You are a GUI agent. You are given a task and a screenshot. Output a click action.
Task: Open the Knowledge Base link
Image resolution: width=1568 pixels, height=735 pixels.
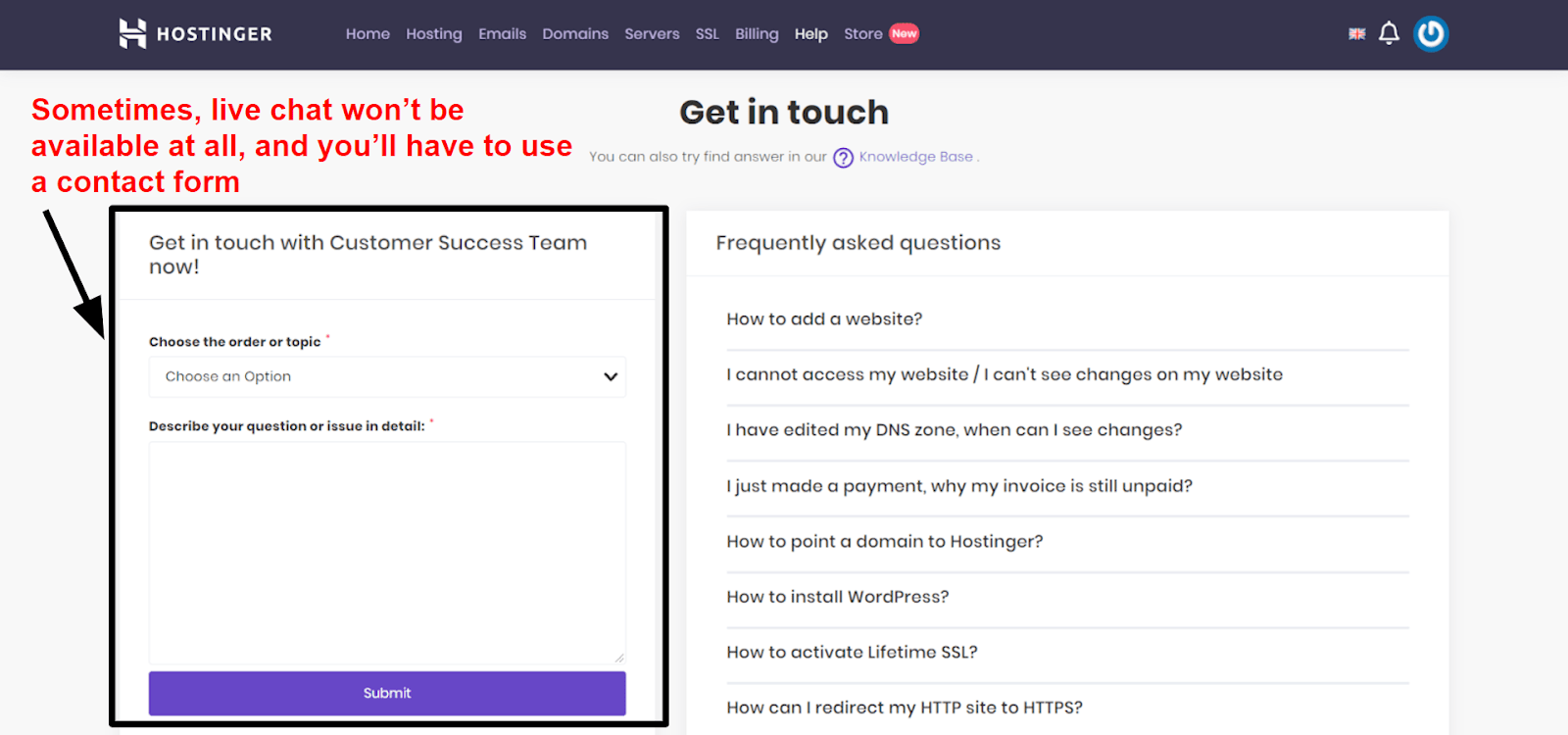click(x=915, y=157)
